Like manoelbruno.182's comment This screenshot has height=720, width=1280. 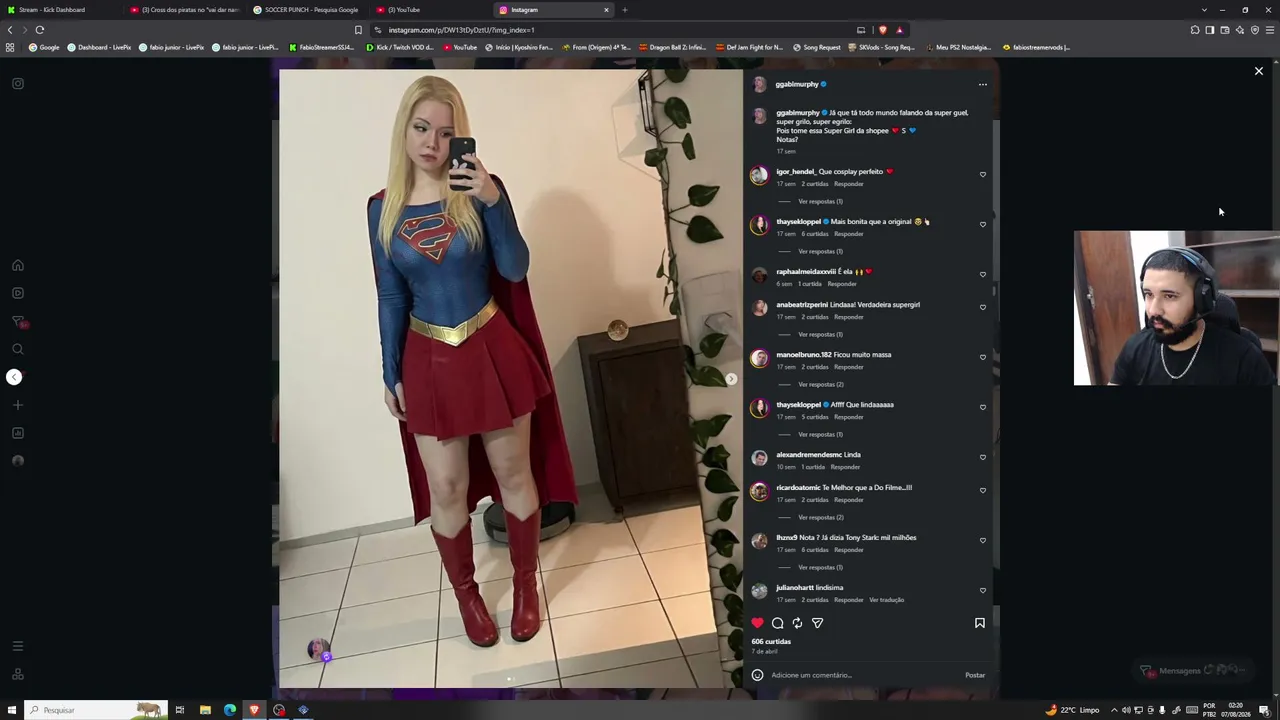coord(983,358)
